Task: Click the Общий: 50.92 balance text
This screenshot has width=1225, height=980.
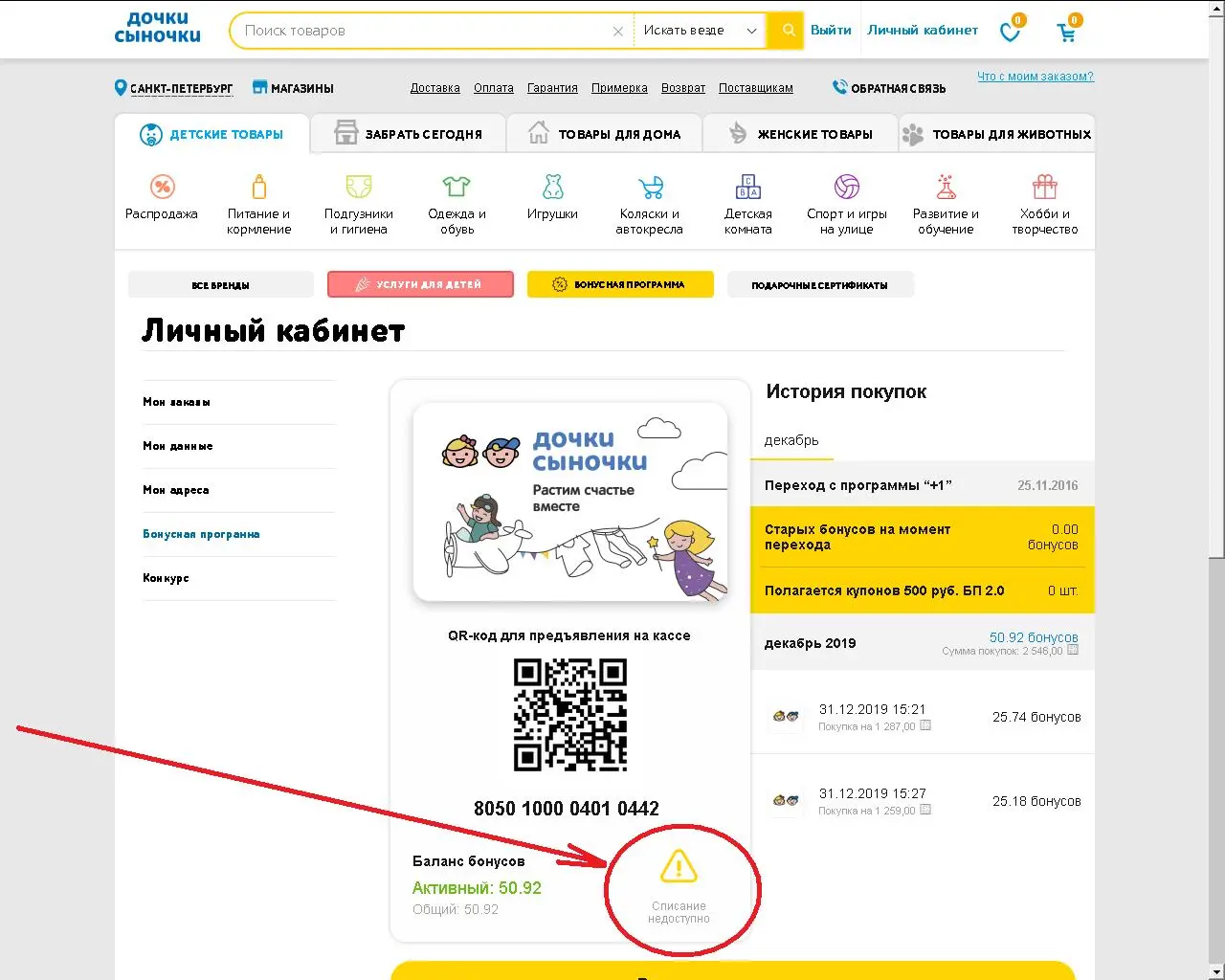Action: [456, 909]
